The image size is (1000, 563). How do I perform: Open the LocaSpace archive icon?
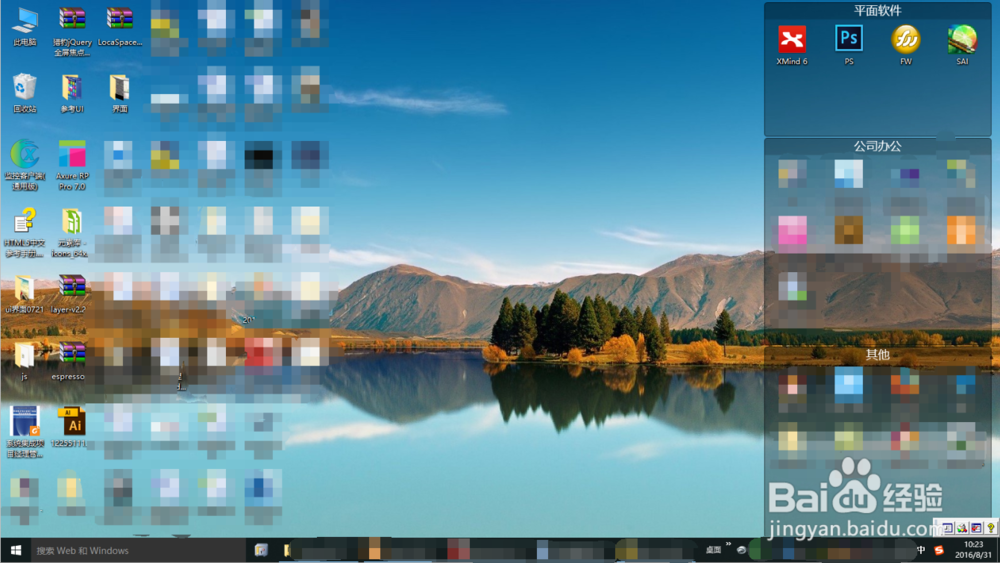pyautogui.click(x=119, y=26)
